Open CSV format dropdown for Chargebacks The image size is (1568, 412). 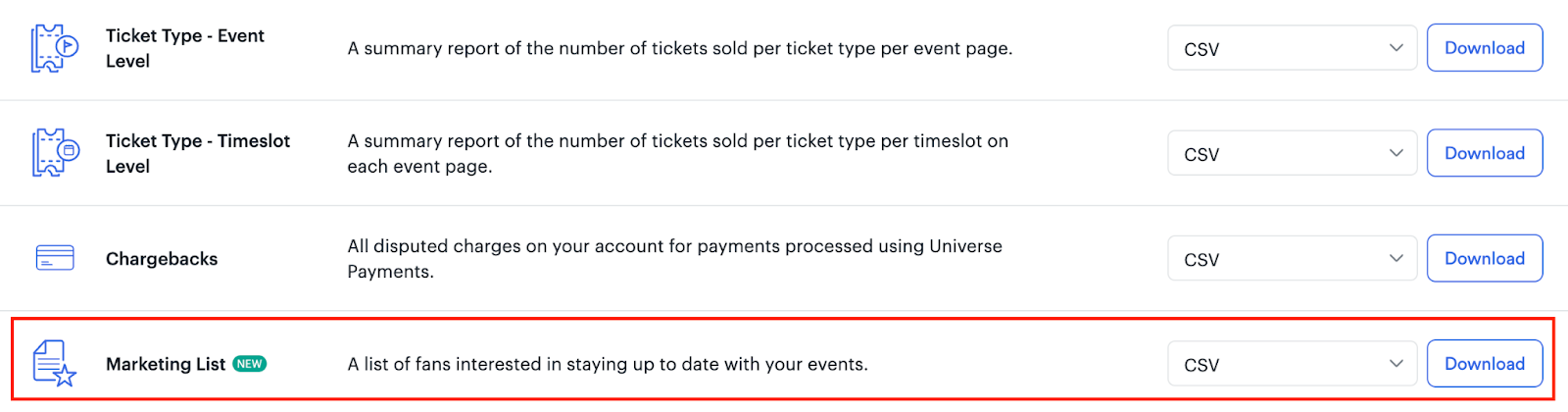click(1292, 258)
